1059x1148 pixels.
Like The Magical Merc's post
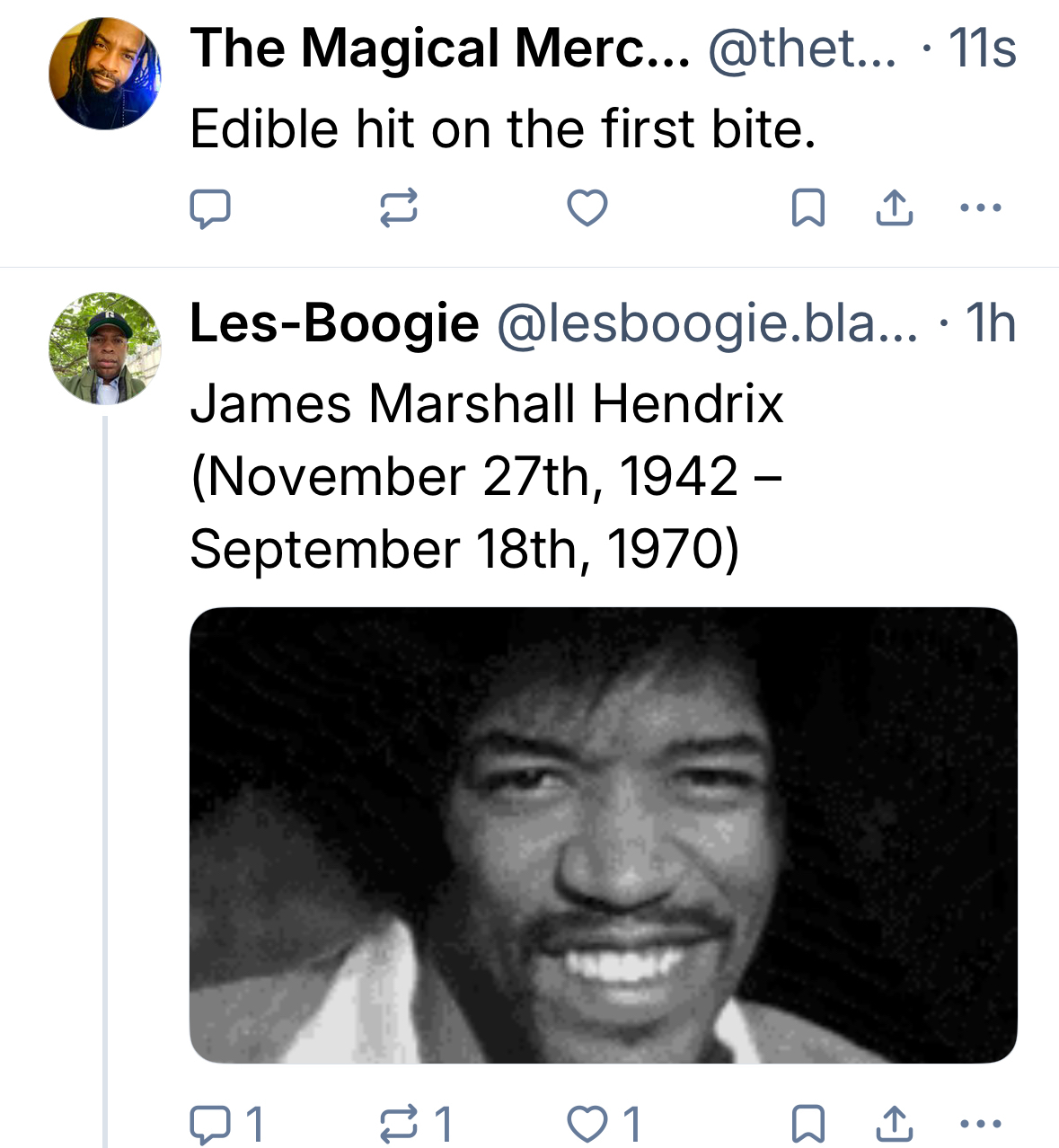click(587, 208)
